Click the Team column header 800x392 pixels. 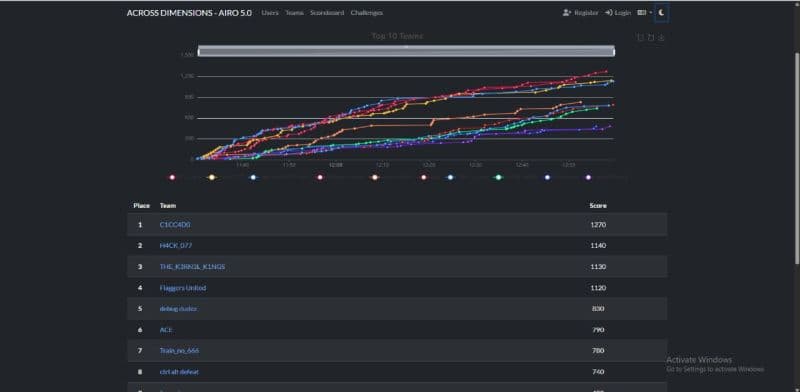tap(167, 206)
